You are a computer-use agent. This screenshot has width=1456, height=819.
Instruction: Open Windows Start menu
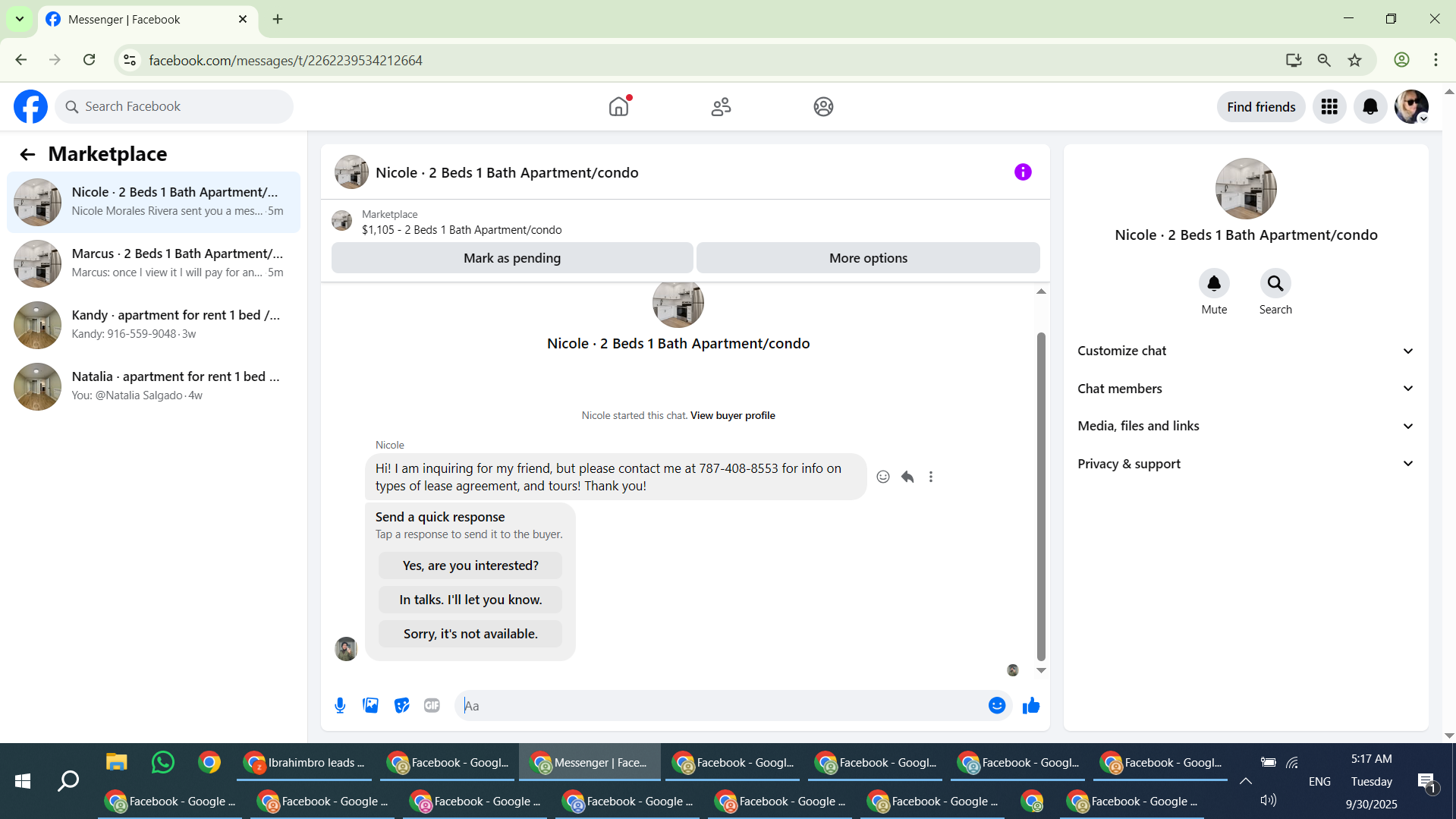tap(23, 780)
